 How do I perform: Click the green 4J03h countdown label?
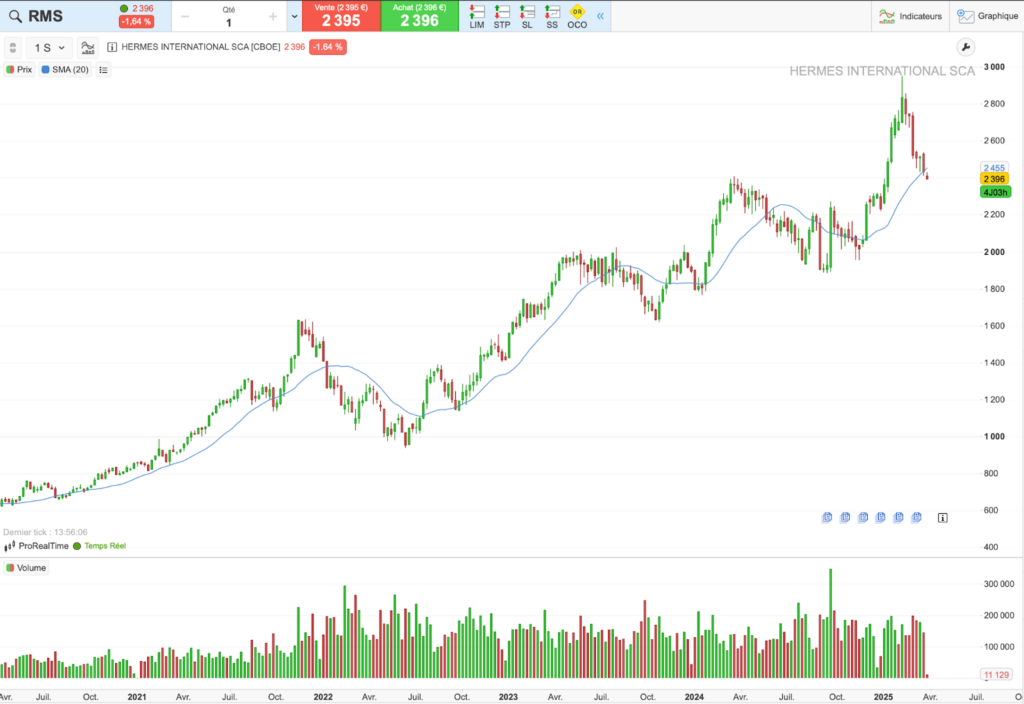[x=995, y=193]
